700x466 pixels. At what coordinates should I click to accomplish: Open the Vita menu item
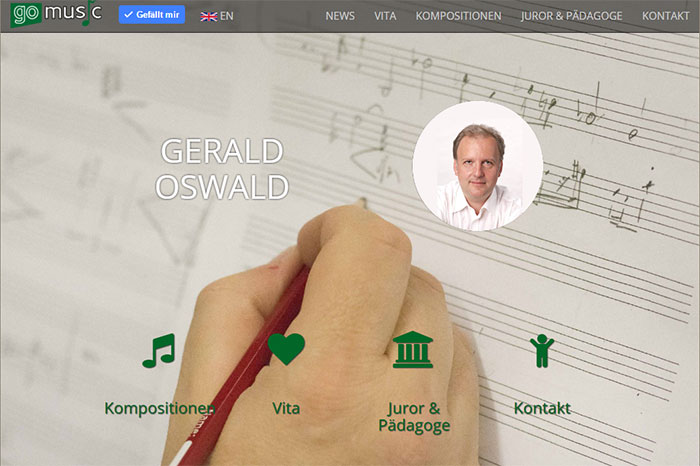385,16
